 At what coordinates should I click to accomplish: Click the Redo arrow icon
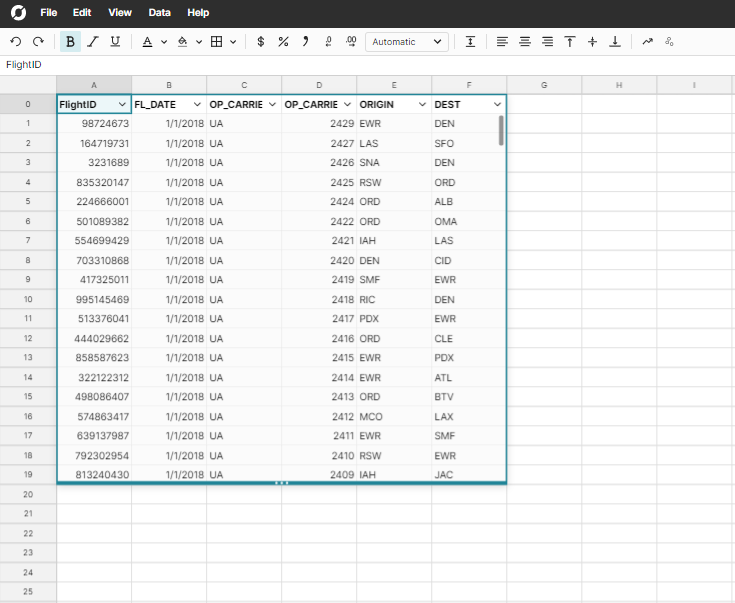38,41
